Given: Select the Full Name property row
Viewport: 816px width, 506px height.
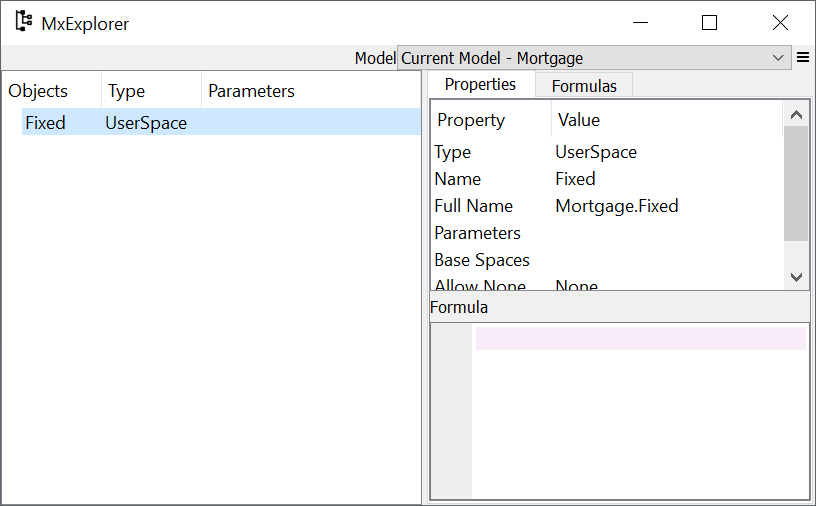Looking at the screenshot, I should pyautogui.click(x=473, y=206).
